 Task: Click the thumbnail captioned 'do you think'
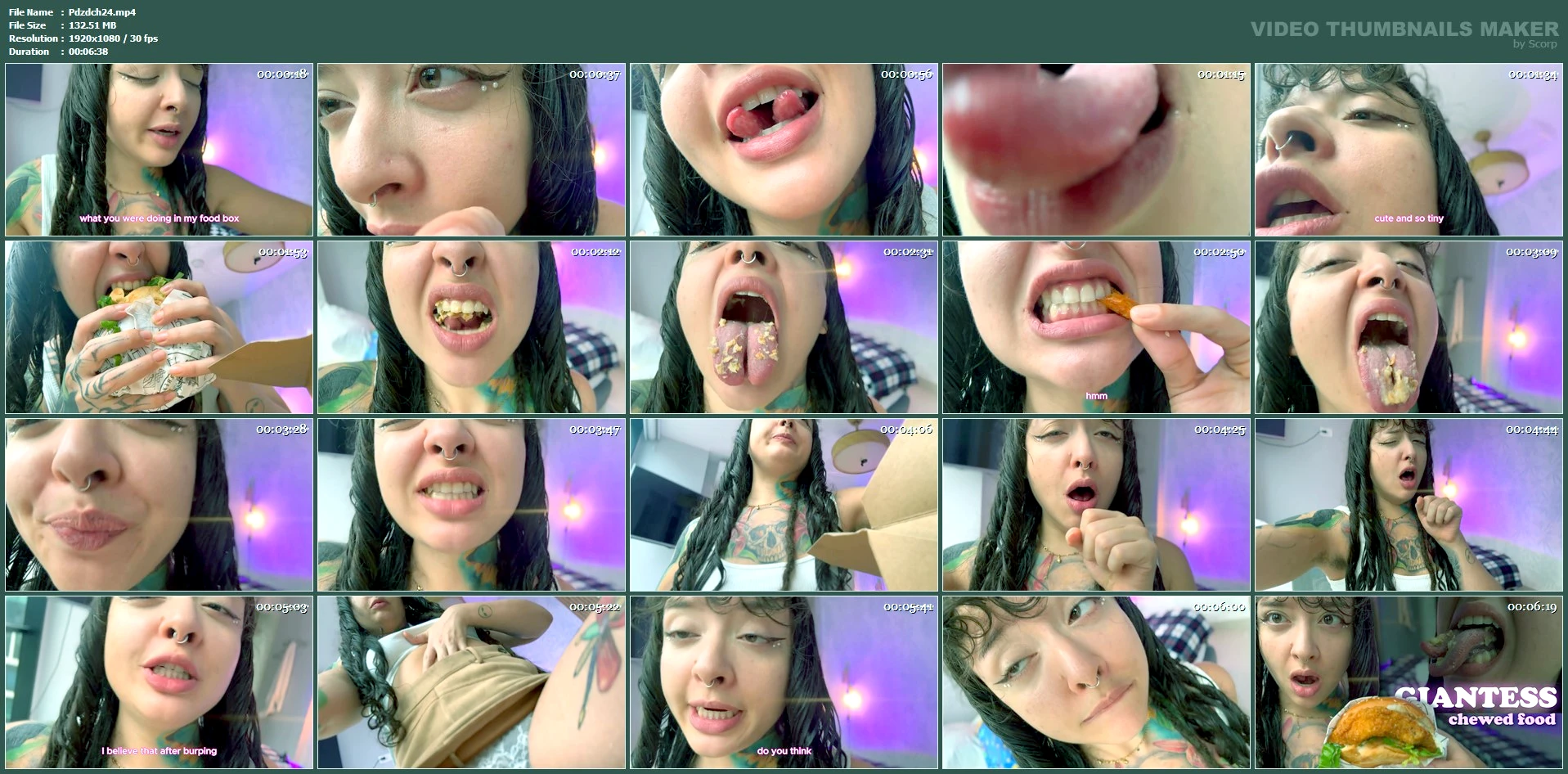coord(784,682)
